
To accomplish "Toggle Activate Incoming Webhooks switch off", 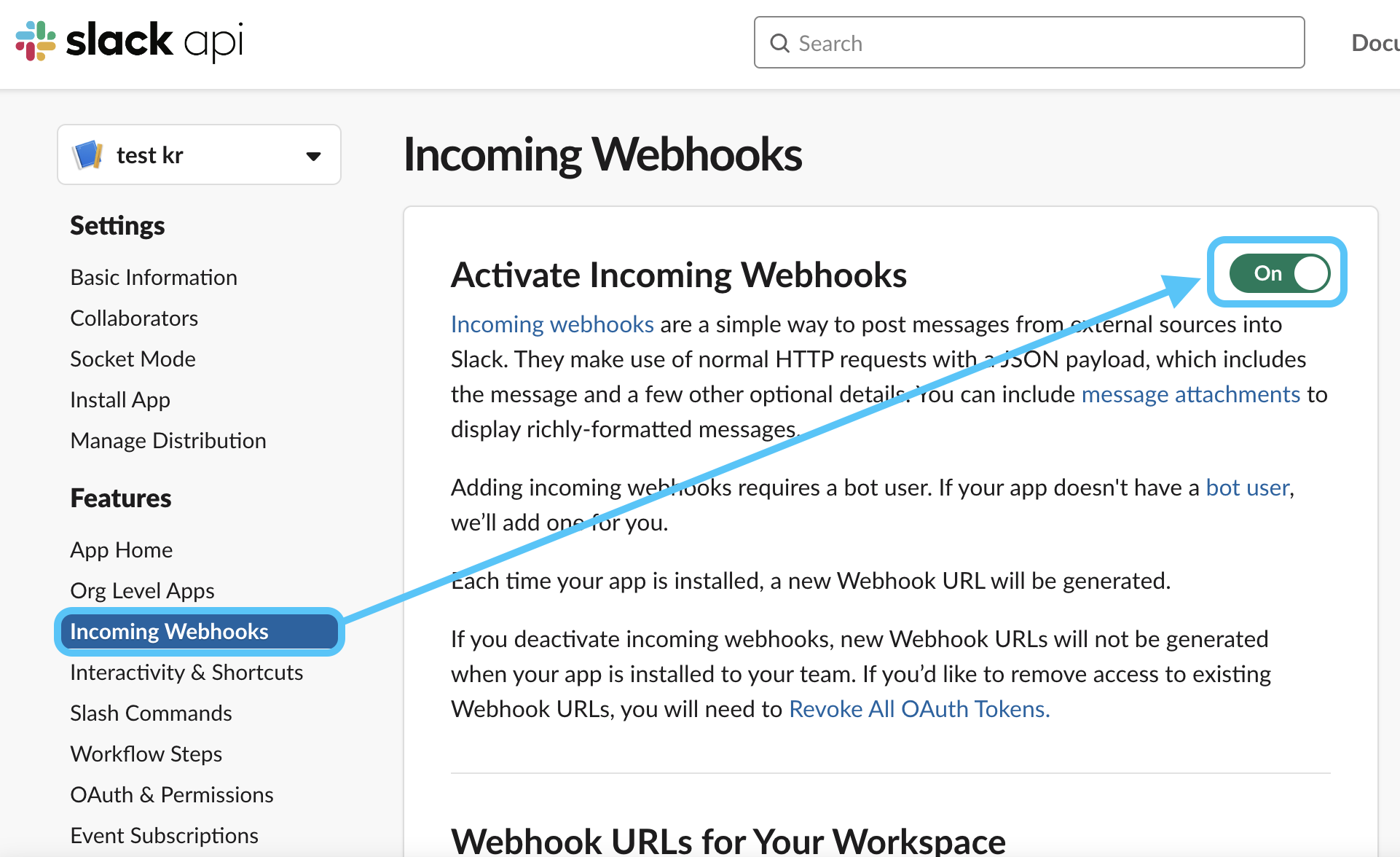I will 1280,273.
